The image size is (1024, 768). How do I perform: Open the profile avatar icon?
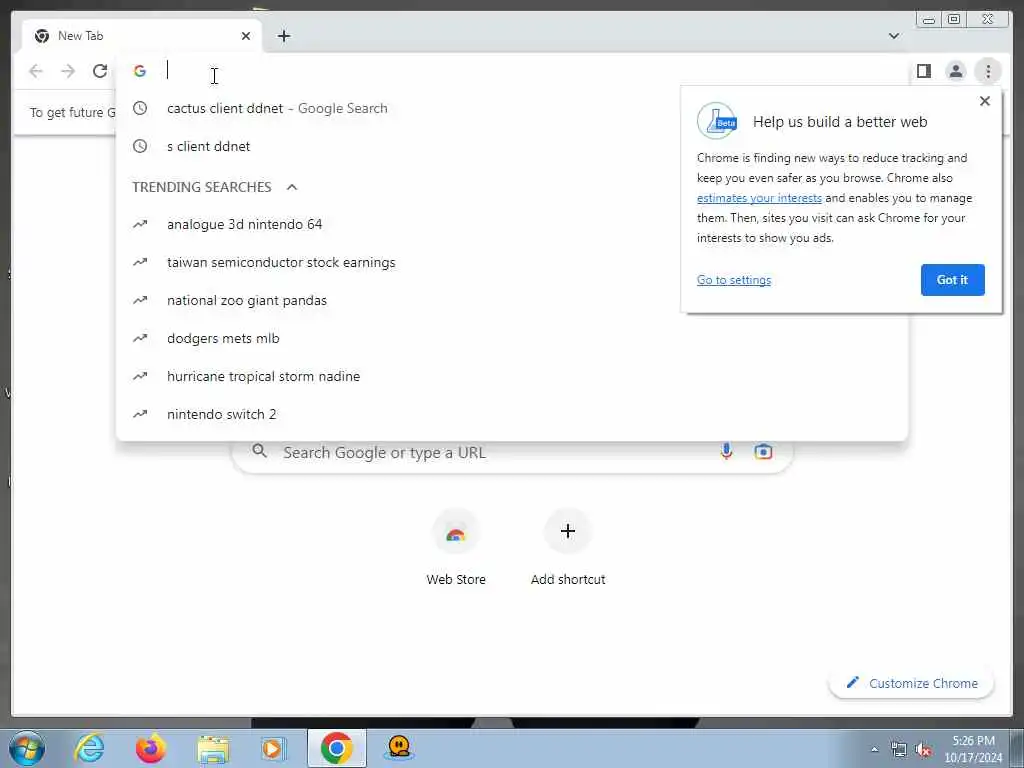pyautogui.click(x=955, y=71)
